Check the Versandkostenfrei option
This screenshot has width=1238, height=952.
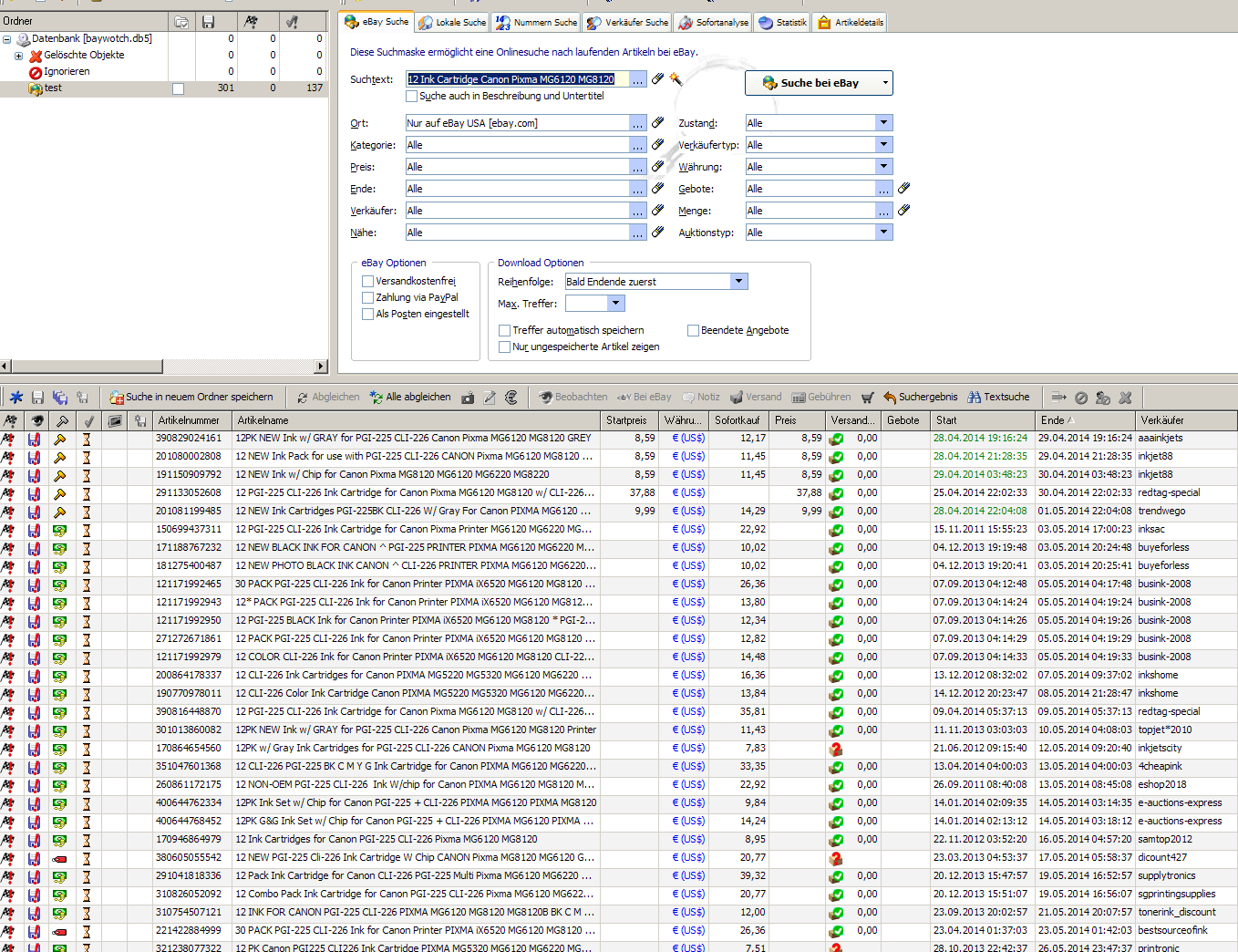367,281
